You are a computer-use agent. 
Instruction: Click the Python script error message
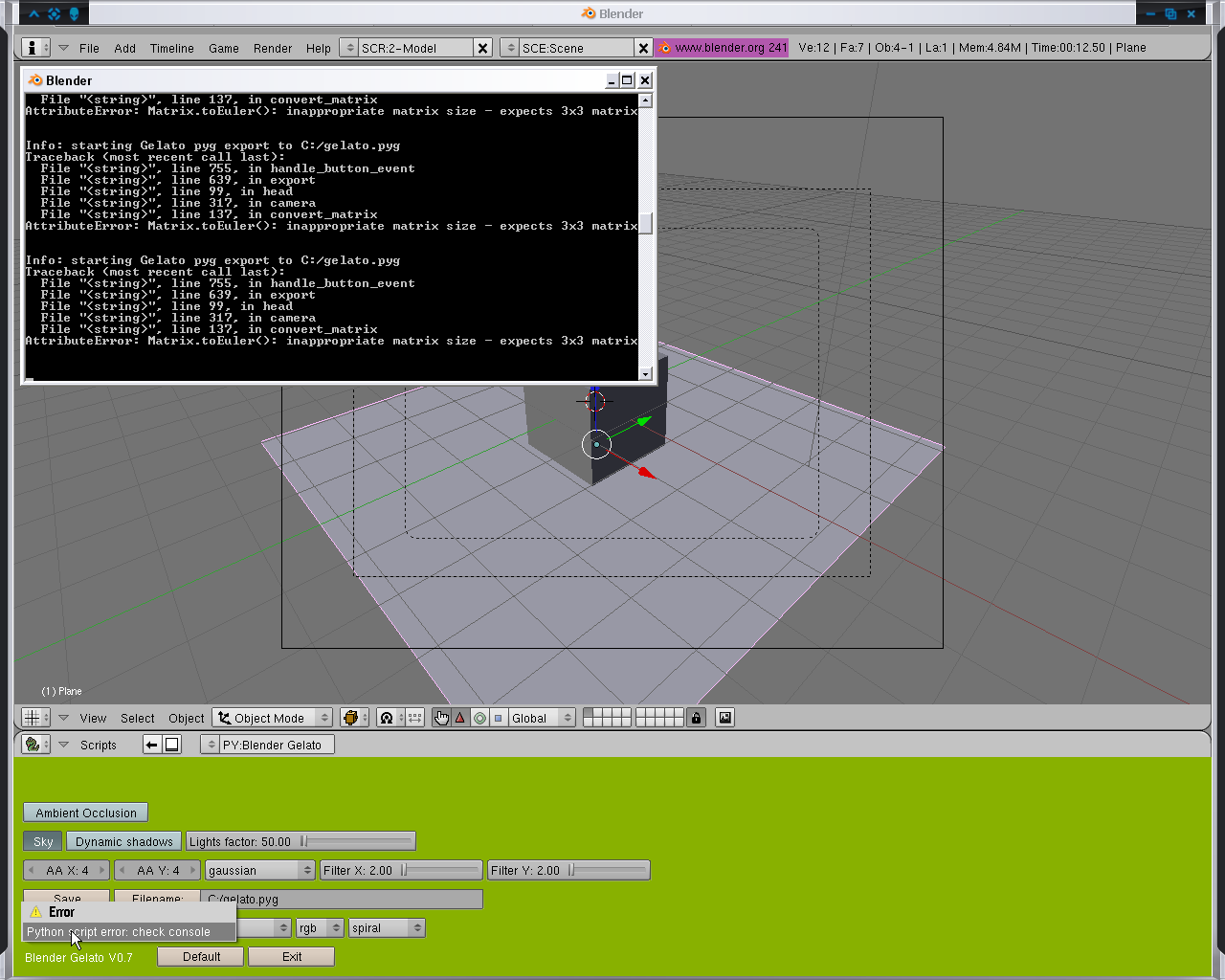coord(129,931)
